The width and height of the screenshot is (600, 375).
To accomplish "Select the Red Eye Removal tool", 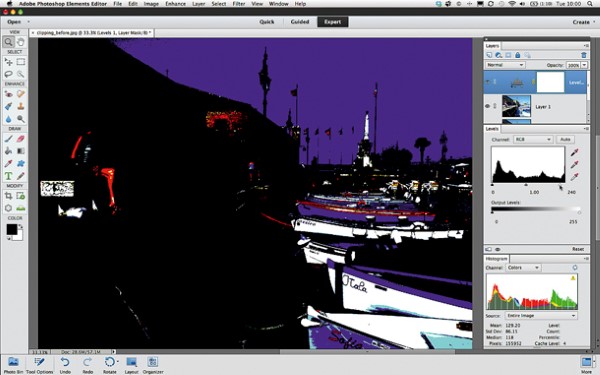I will pyautogui.click(x=8, y=94).
